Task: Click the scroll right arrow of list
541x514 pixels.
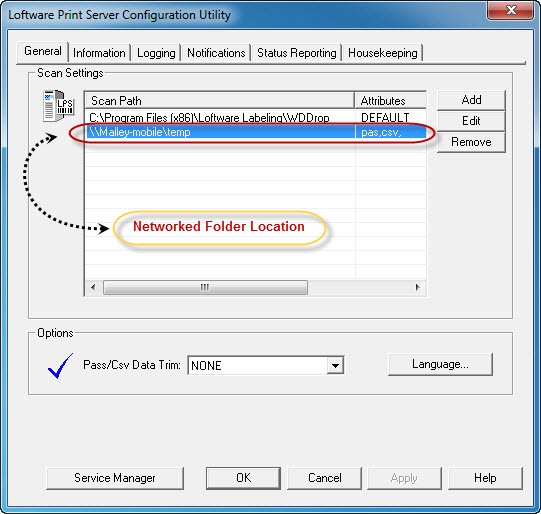Action: click(x=417, y=287)
